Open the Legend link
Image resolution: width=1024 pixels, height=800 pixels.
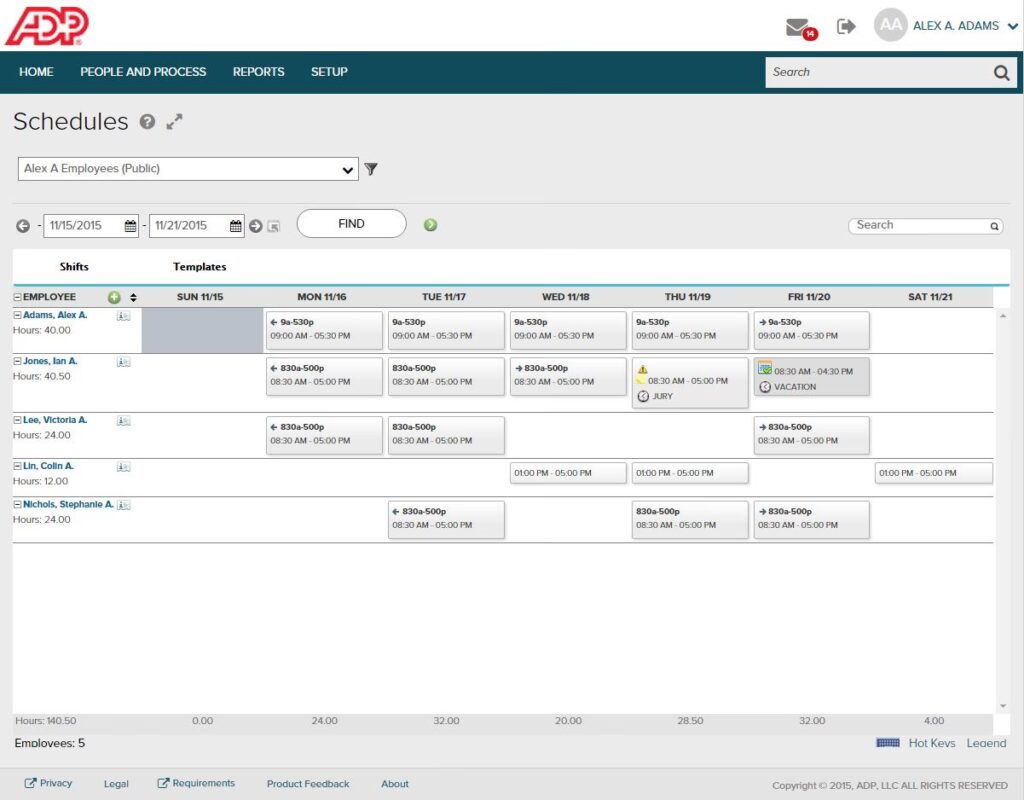coord(986,743)
